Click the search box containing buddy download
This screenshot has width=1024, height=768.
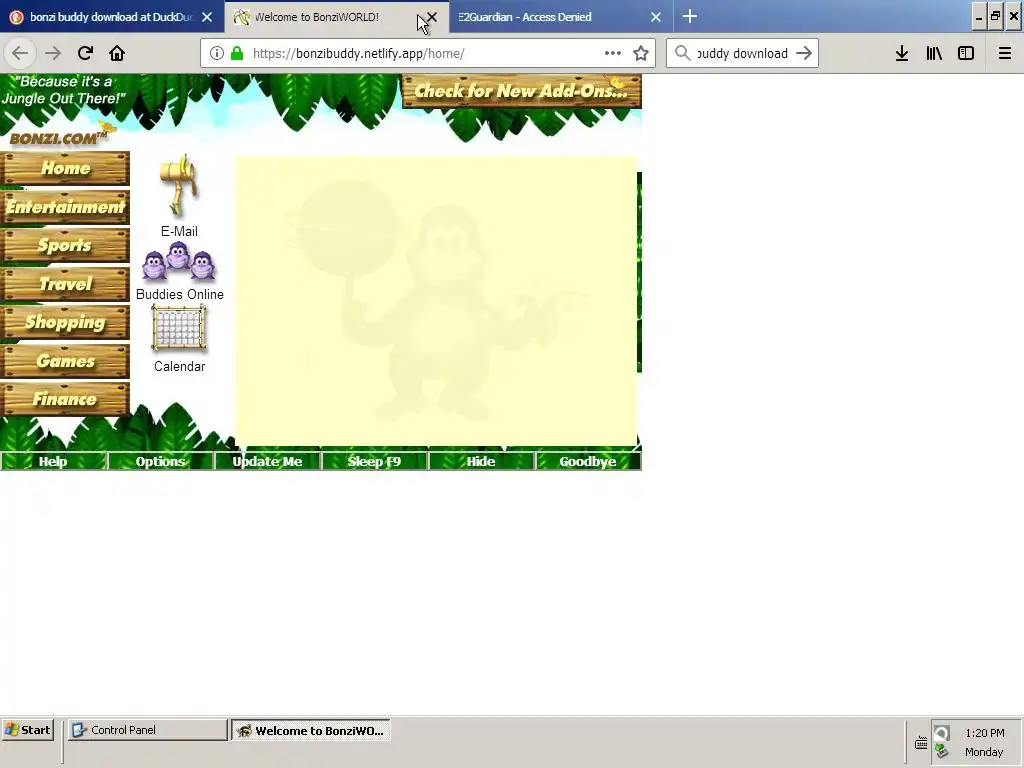(743, 53)
